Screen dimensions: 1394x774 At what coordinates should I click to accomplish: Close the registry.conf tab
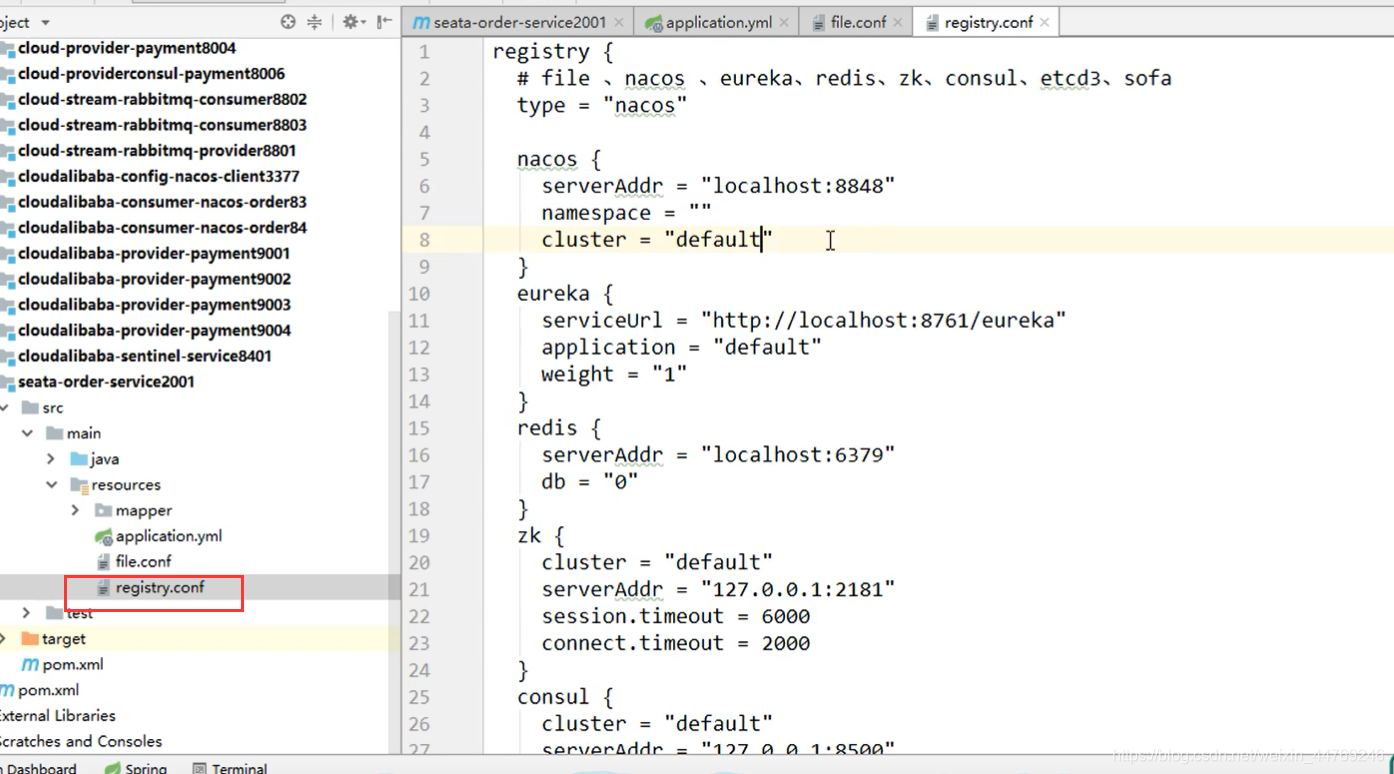[1045, 22]
